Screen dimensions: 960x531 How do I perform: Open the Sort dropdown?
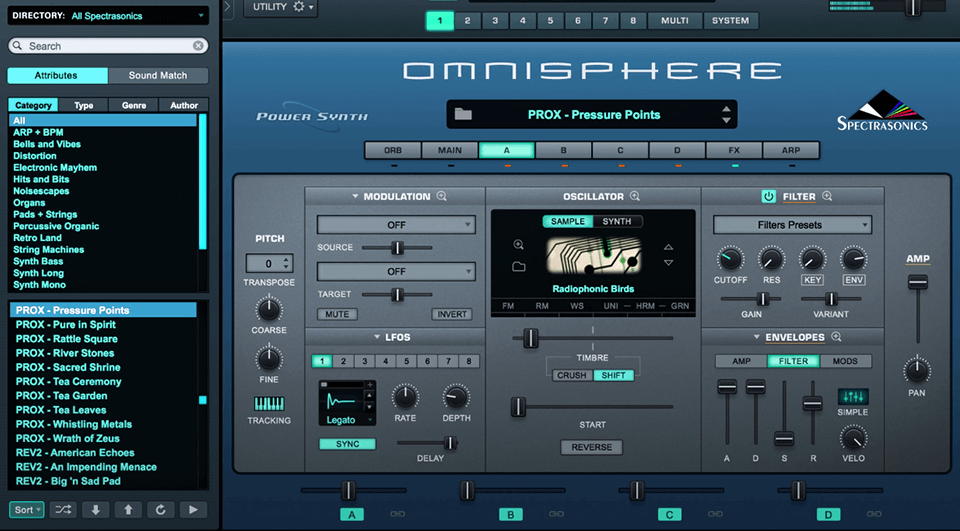tap(27, 510)
